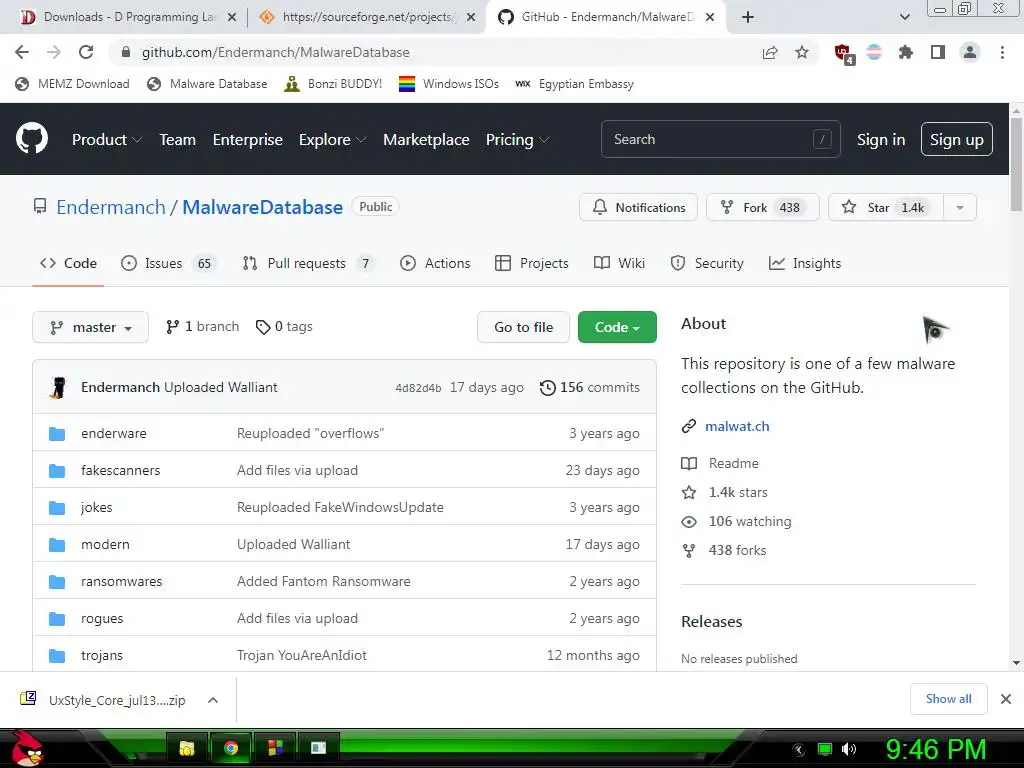This screenshot has height=768, width=1024.
Task: Click the watching eye icon
Action: 689,522
